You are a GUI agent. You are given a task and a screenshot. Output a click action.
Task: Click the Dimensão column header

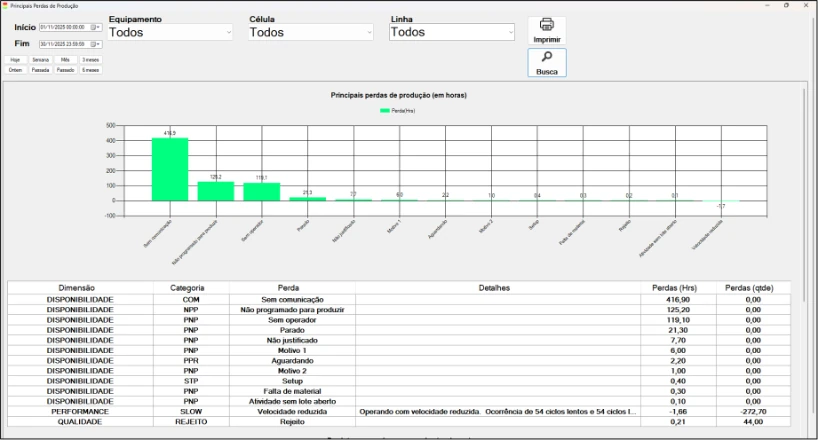pos(77,288)
